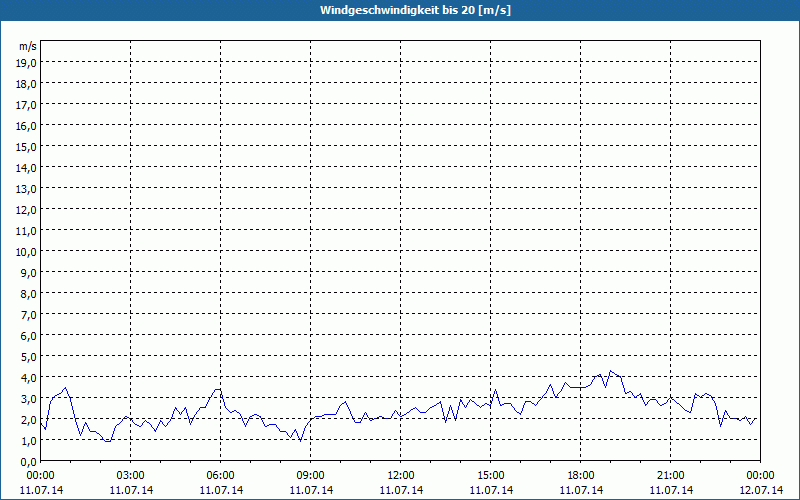Select the 17,0 y-axis label
The image size is (800, 500).
(x=27, y=105)
